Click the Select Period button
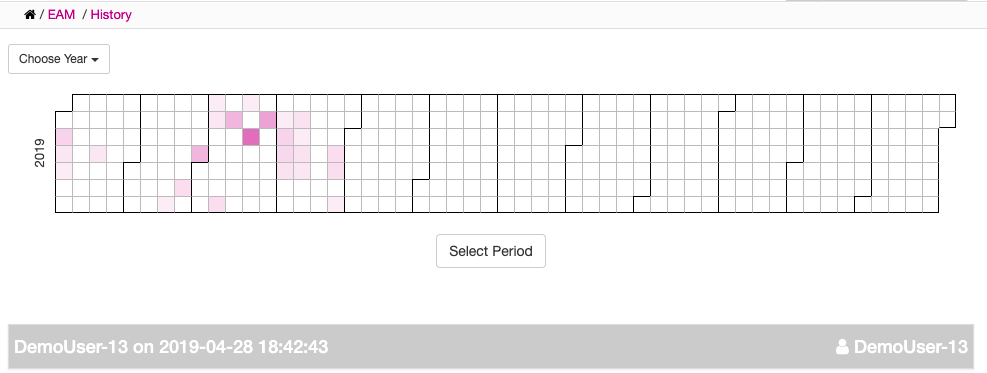Viewport: 987px width, 373px height. click(x=491, y=251)
